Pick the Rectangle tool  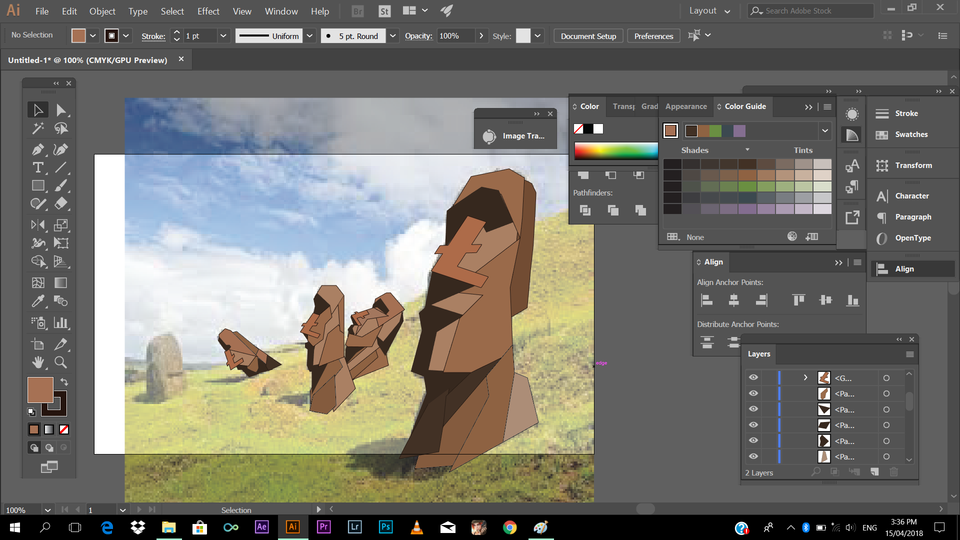pos(38,186)
